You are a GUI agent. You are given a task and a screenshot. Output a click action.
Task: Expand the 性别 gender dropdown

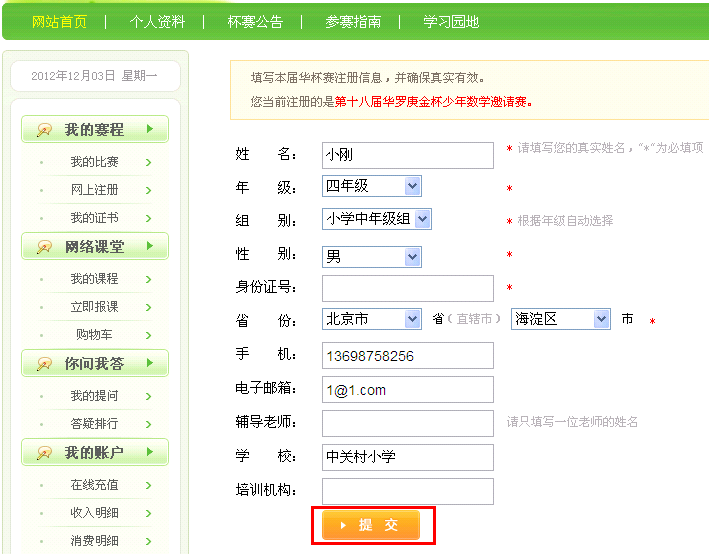tap(412, 257)
